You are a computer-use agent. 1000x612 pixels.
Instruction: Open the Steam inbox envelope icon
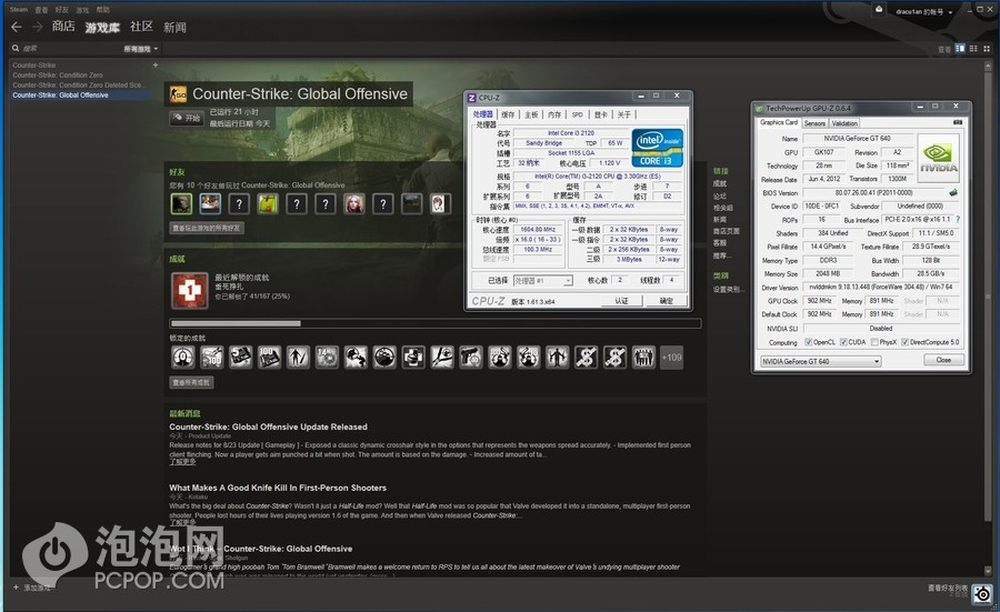879,9
